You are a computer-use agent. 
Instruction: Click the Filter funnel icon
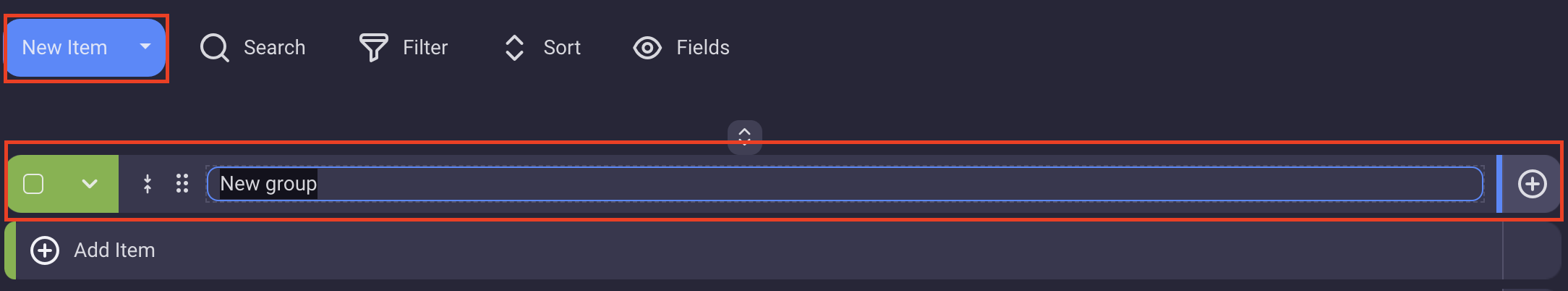(373, 48)
